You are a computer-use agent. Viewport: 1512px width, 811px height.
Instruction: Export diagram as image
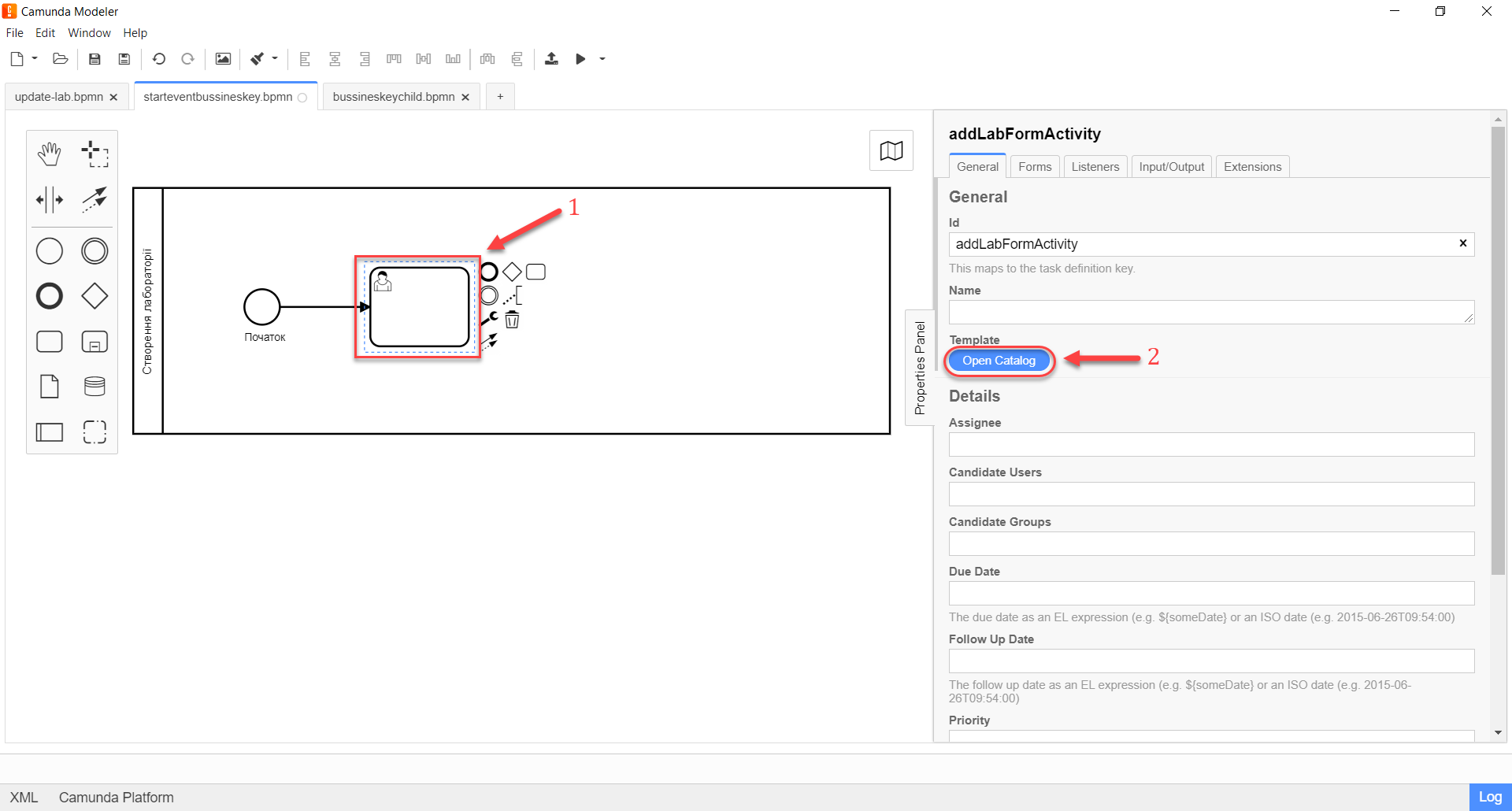(223, 59)
